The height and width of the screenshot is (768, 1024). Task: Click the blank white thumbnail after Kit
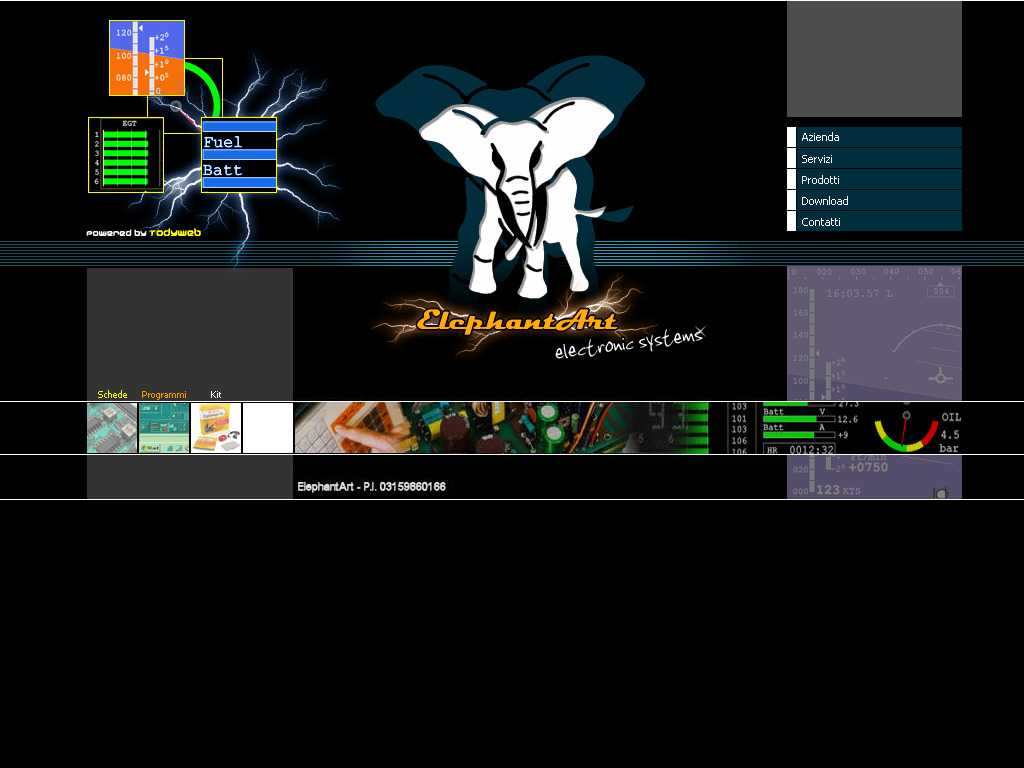click(x=268, y=428)
